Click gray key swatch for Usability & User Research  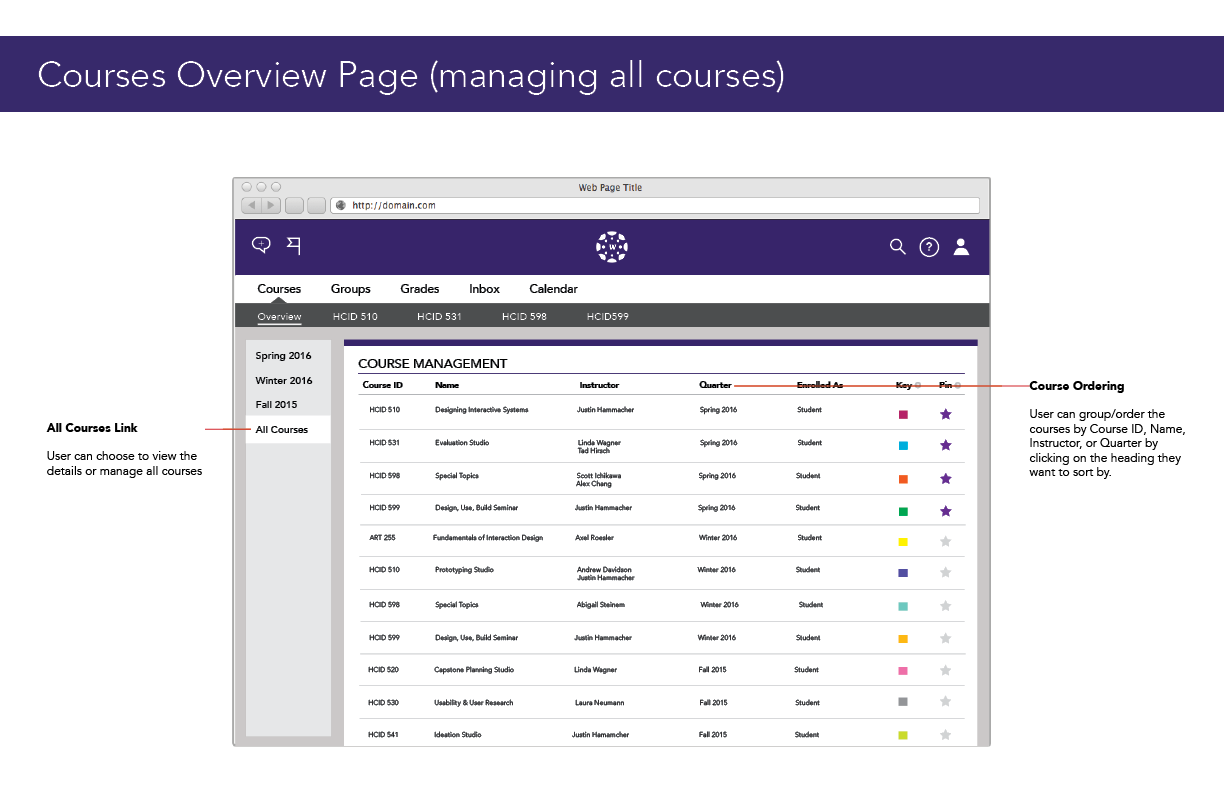pos(903,702)
